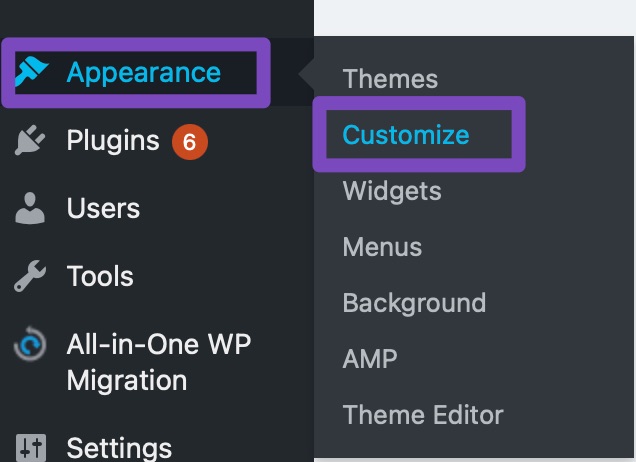Image resolution: width=636 pixels, height=462 pixels.
Task: Click the Settings sliders icon
Action: [x=30, y=447]
